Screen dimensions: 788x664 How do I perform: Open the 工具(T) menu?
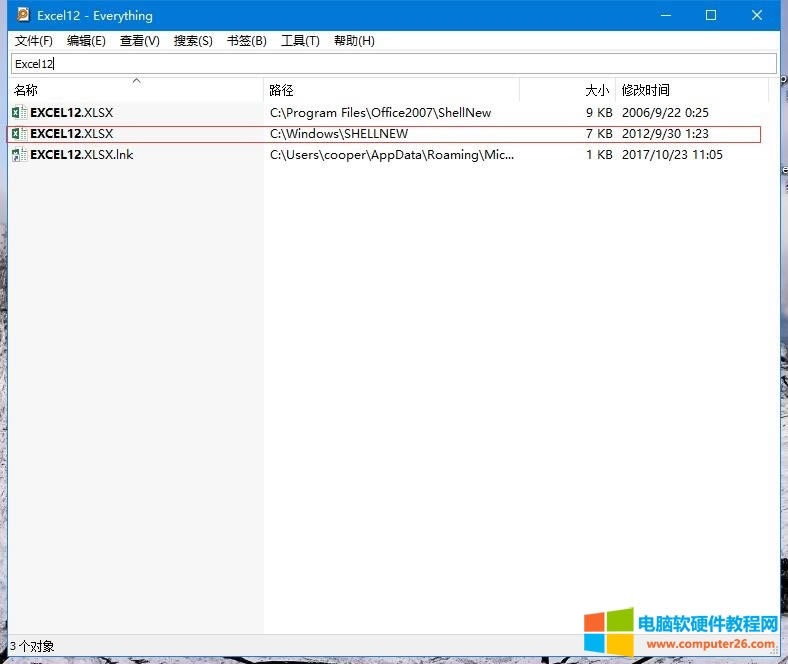(300, 41)
